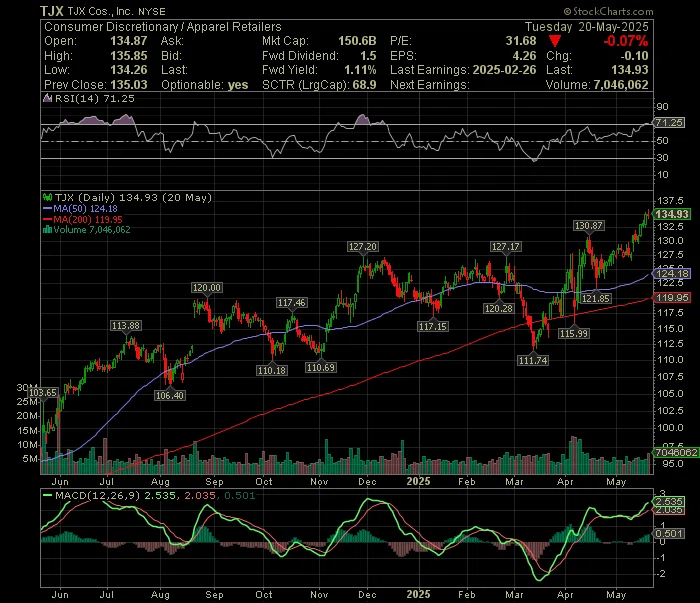Screen dimensions: 700x603
Task: Click the TJX (Daily) 134.93 (20 May) legend
Action: pyautogui.click(x=133, y=198)
